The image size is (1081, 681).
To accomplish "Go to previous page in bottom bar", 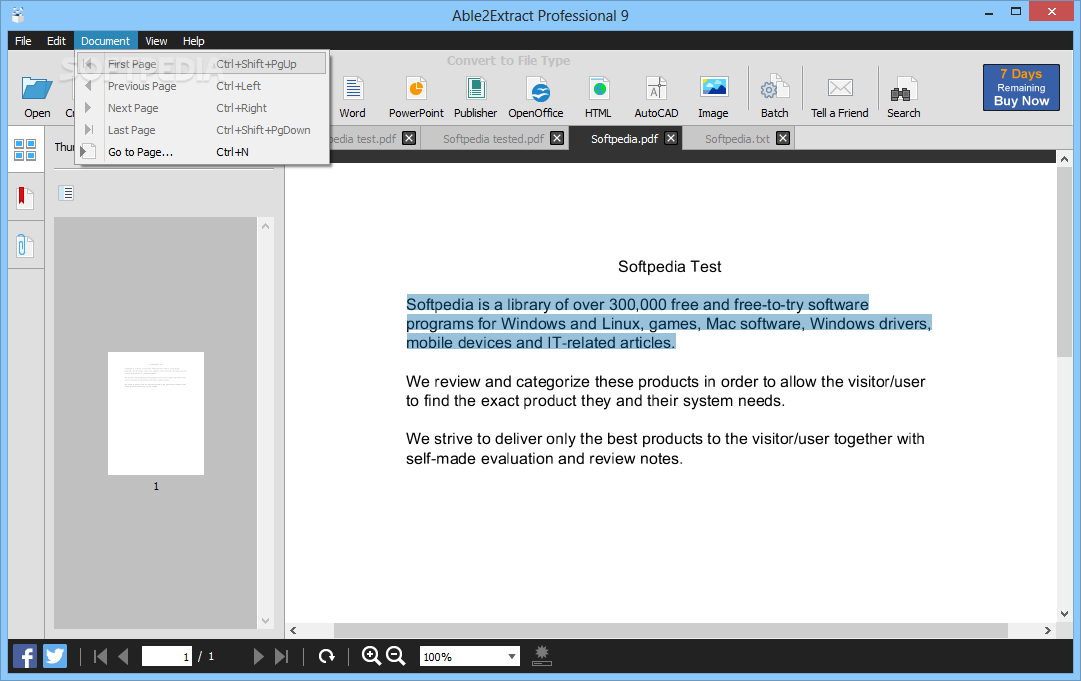I will (123, 656).
